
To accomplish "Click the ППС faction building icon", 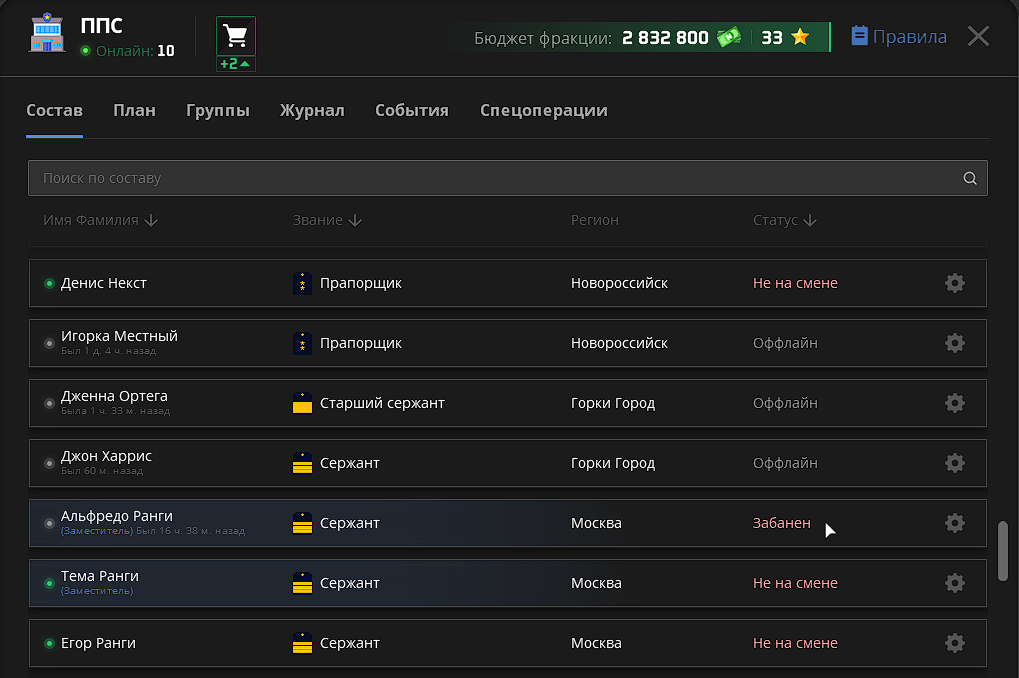I will click(47, 34).
